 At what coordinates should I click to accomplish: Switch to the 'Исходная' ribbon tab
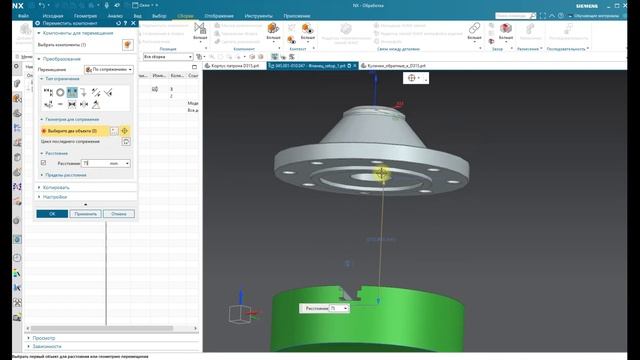(53, 16)
